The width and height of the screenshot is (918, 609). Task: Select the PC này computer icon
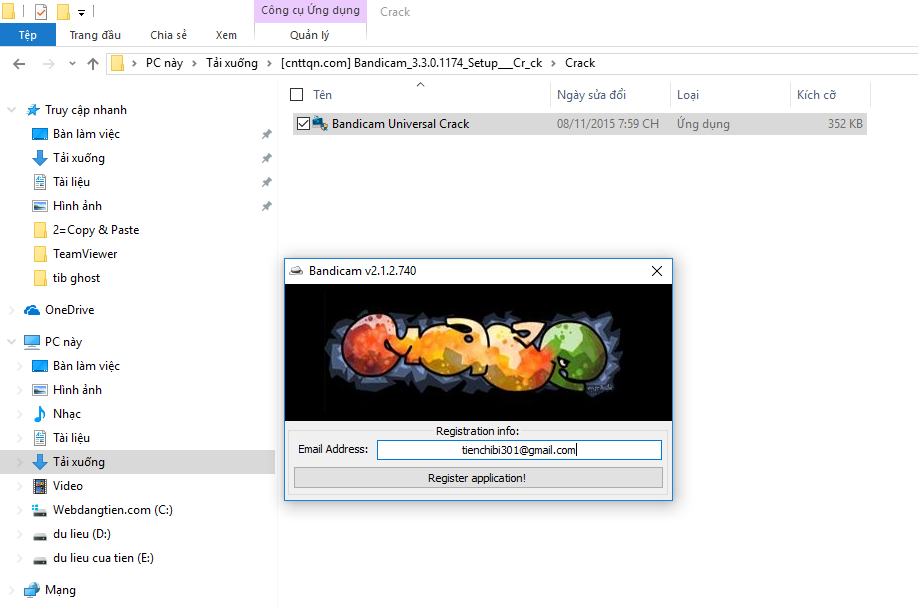click(x=32, y=341)
